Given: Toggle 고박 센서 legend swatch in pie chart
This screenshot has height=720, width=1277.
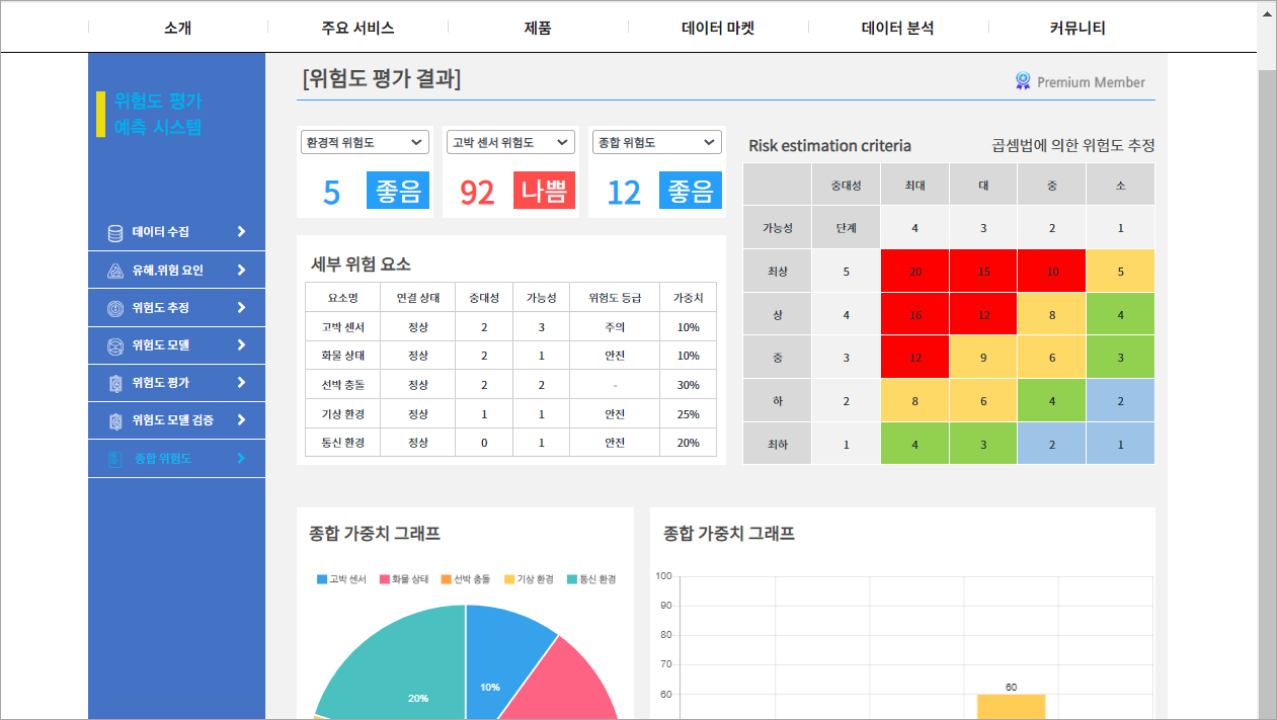Looking at the screenshot, I should (322, 579).
